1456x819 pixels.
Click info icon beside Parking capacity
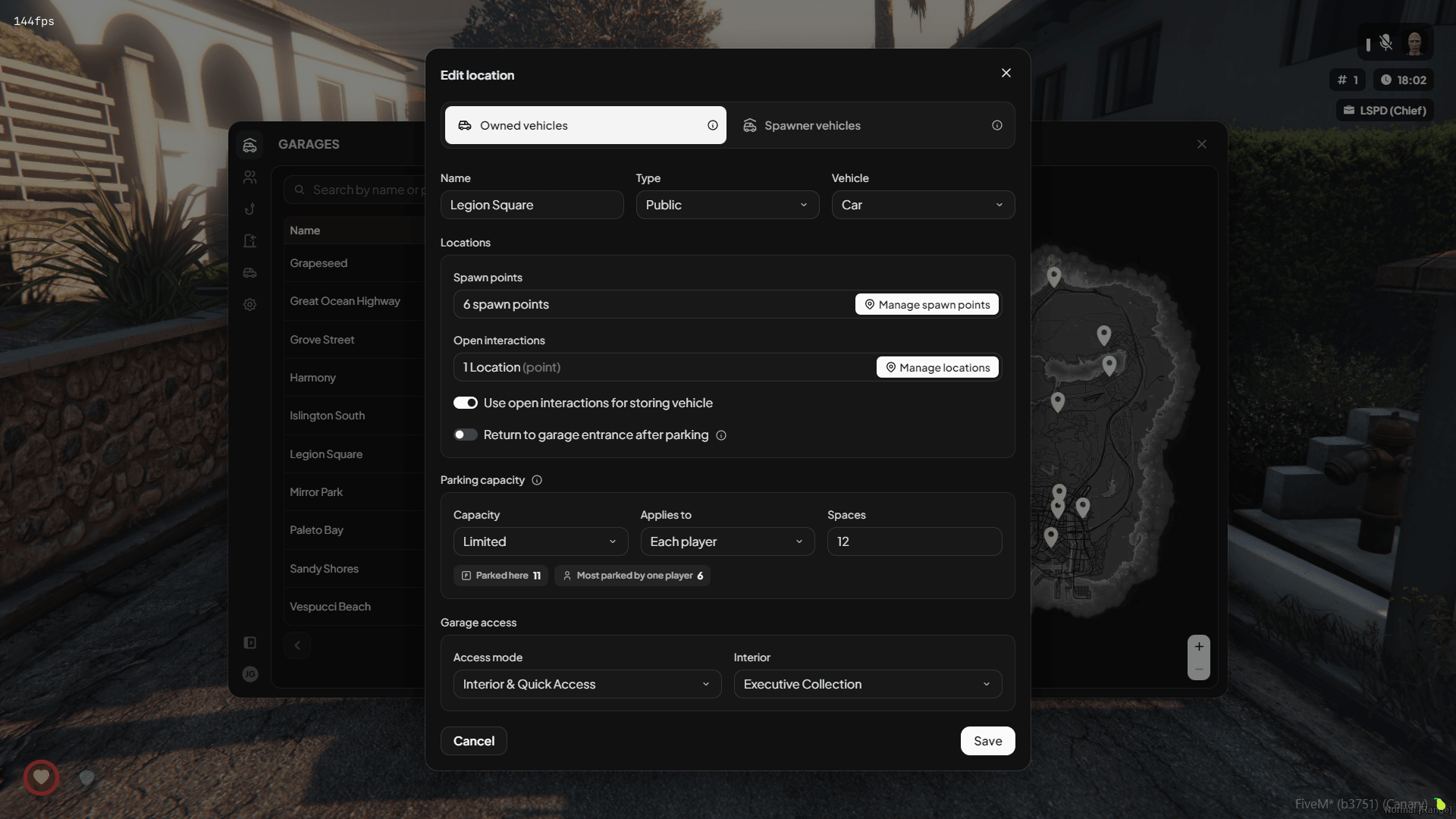[x=537, y=480]
